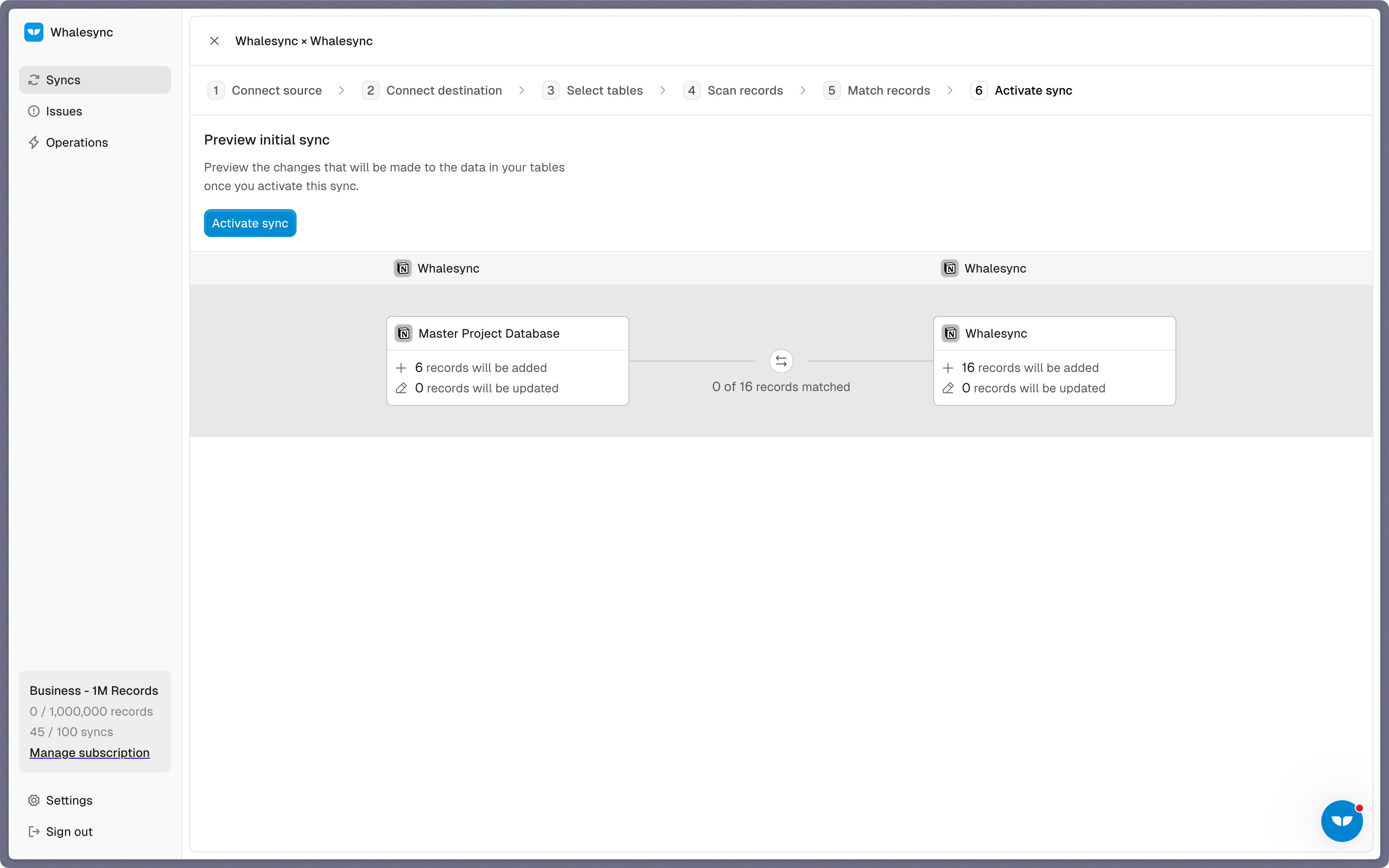
Task: Click the Notion icon on the Whalesync table card
Action: (x=951, y=334)
